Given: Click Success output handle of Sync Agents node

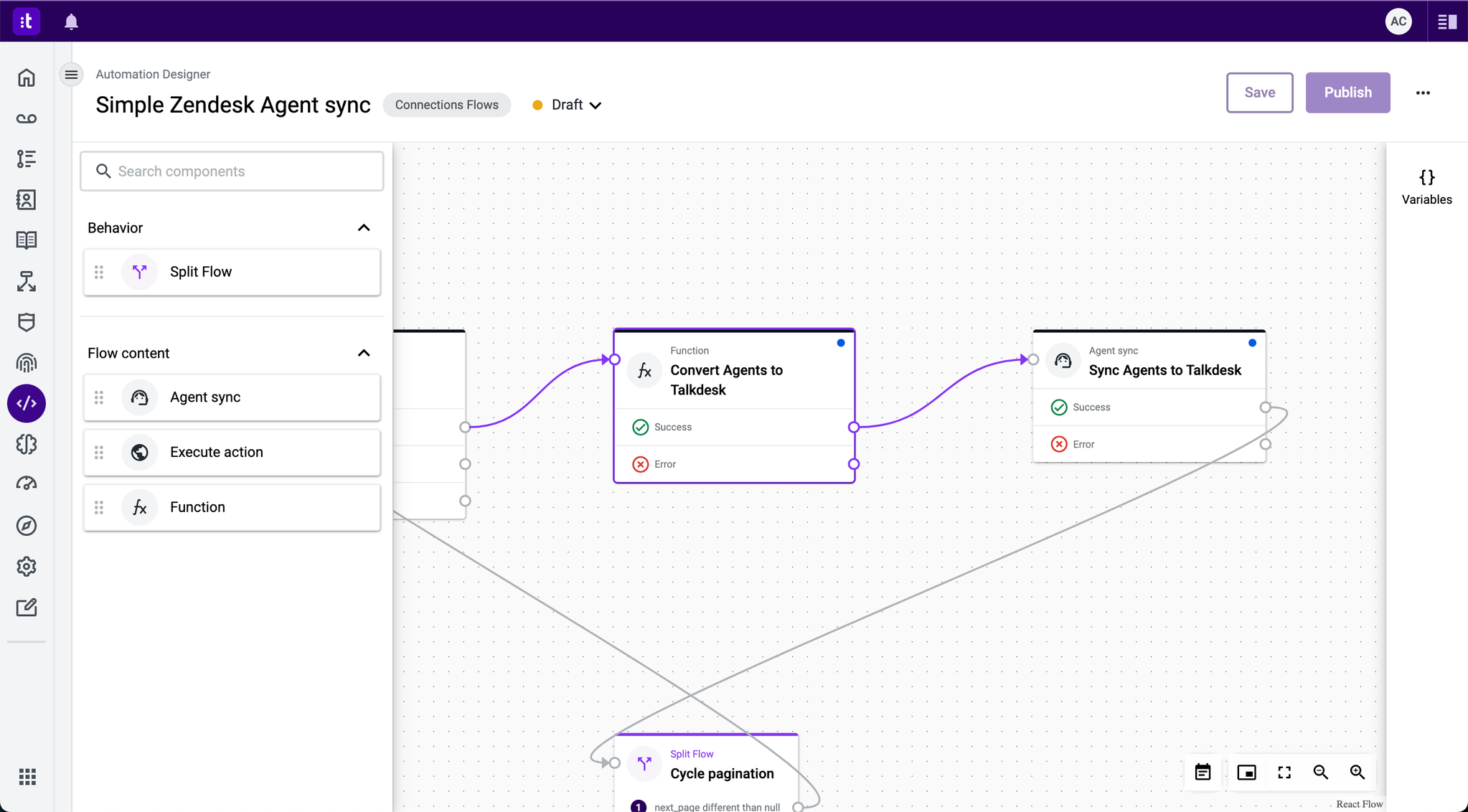Looking at the screenshot, I should [x=1266, y=407].
